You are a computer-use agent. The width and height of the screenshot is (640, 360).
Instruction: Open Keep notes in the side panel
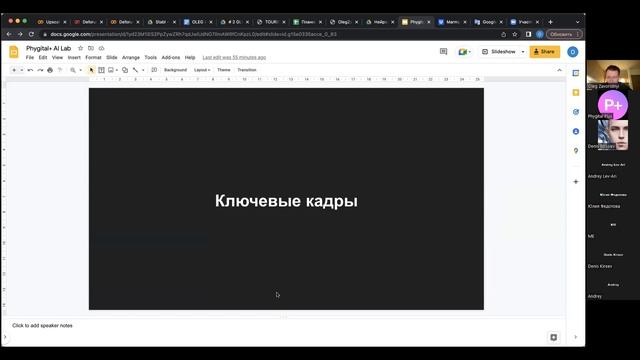tap(576, 93)
